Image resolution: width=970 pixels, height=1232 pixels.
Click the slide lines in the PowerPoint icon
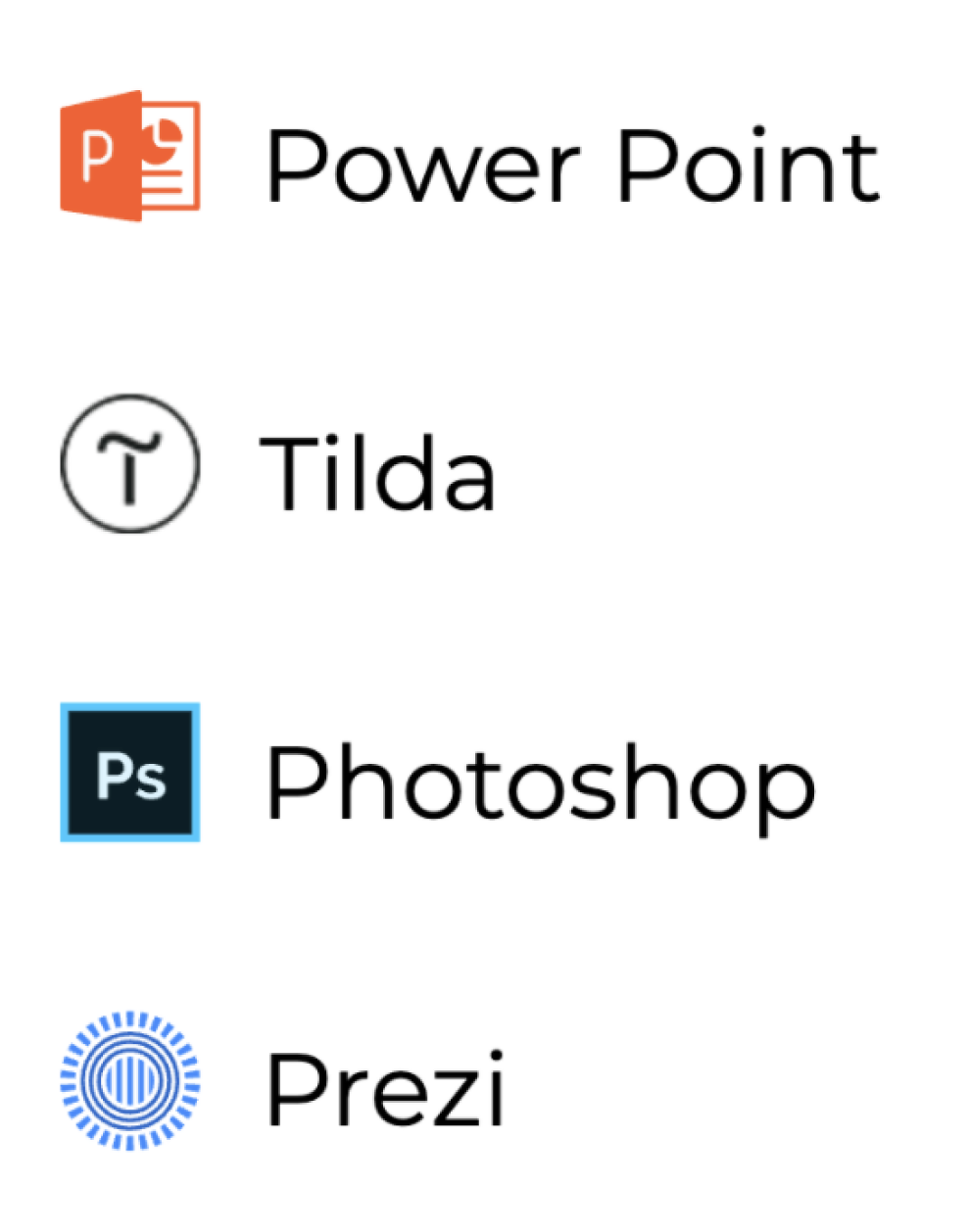167,179
